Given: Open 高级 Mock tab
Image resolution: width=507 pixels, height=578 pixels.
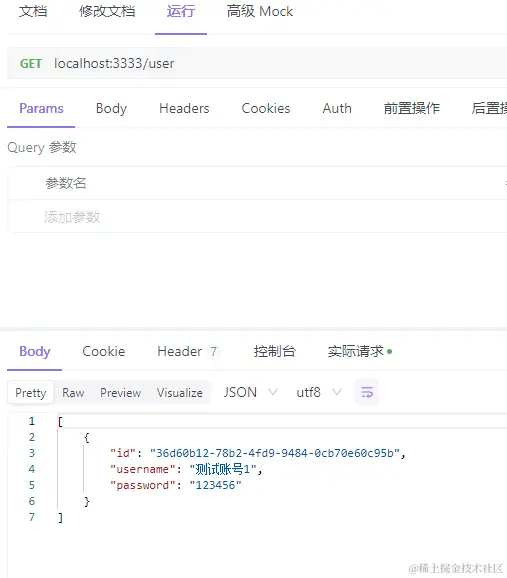Looking at the screenshot, I should point(260,11).
